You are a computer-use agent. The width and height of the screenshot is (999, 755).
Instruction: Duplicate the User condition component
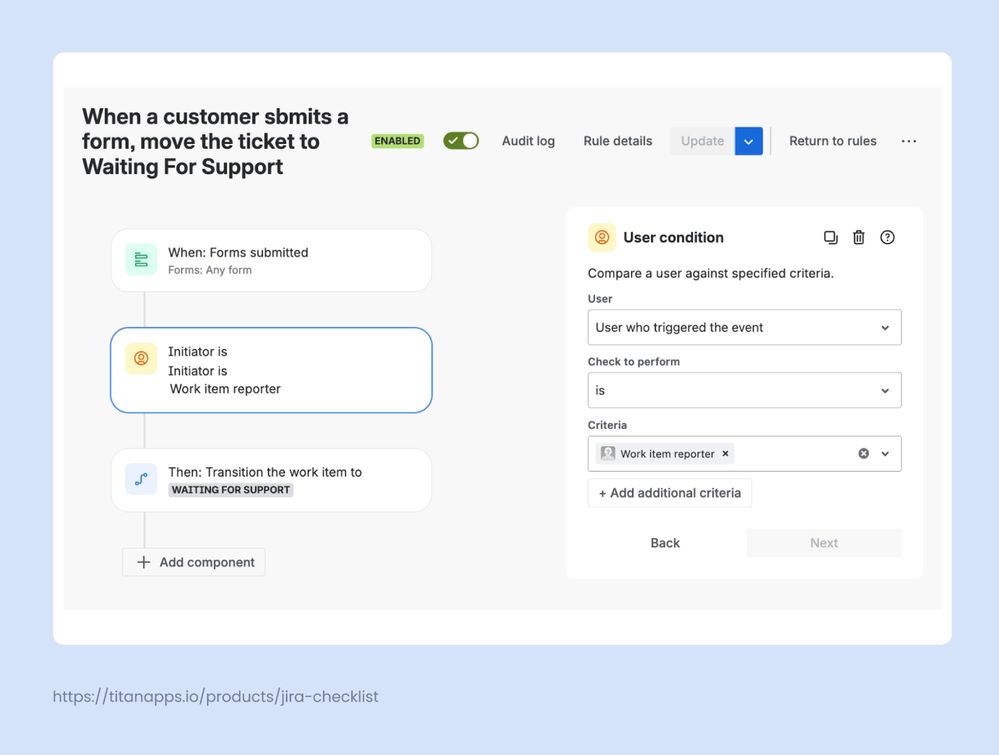[831, 237]
